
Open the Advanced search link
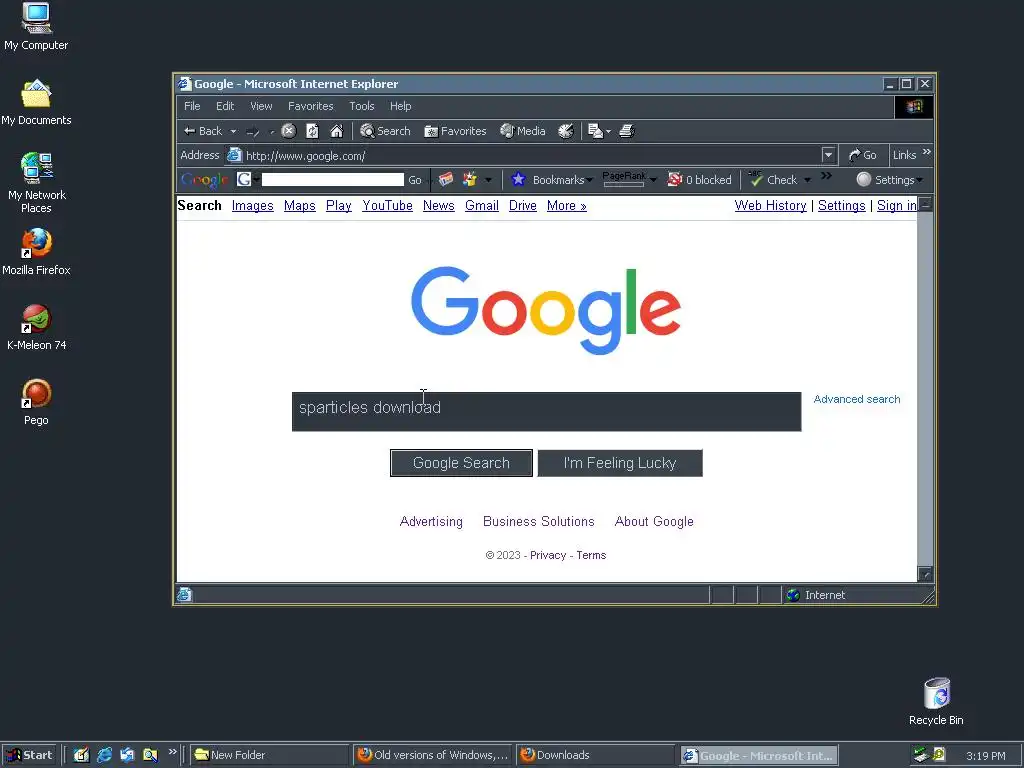tap(857, 399)
